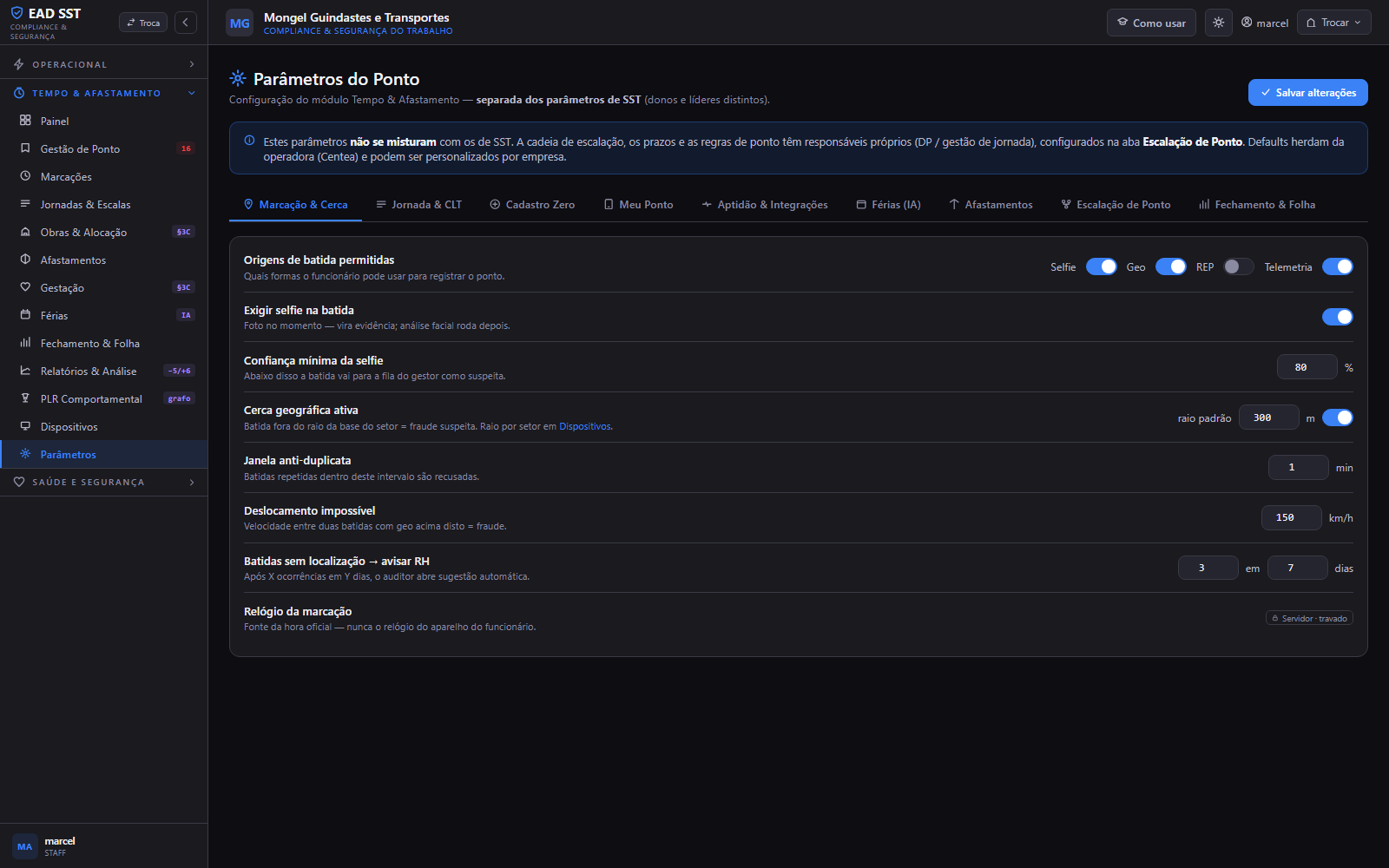
Task: Click the raio padrão 300 input field
Action: click(x=1268, y=418)
